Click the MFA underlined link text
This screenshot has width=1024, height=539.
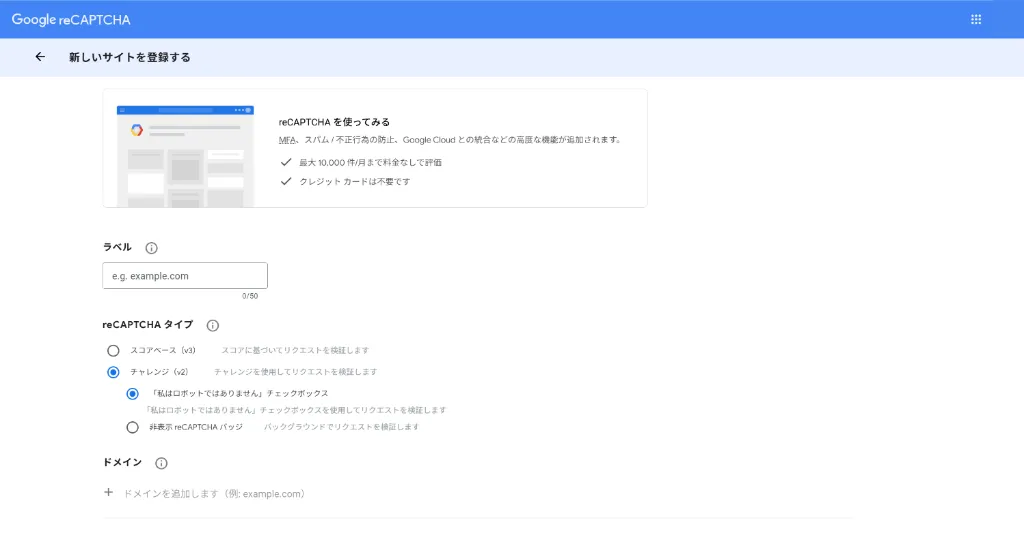pyautogui.click(x=288, y=140)
